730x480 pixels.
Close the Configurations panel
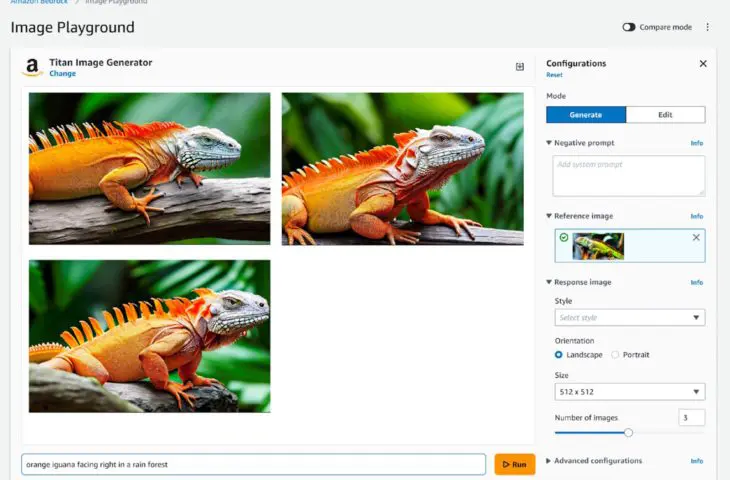703,63
